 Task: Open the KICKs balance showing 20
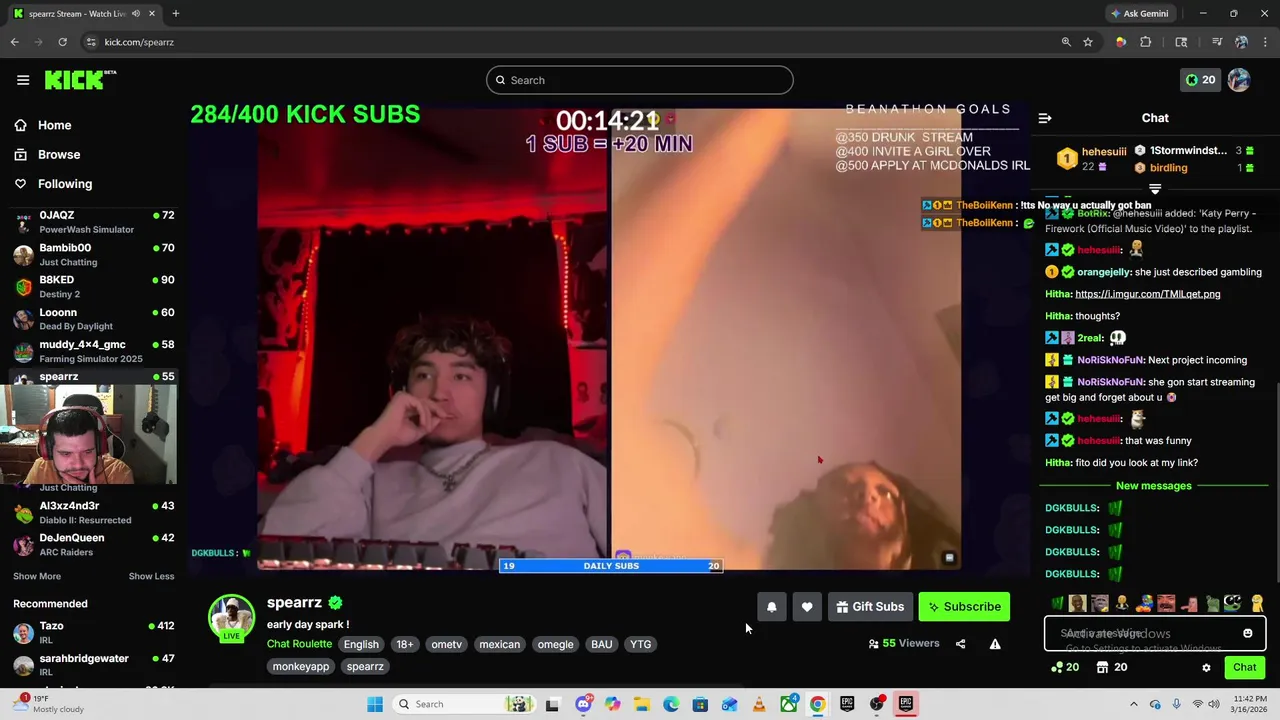click(1200, 80)
